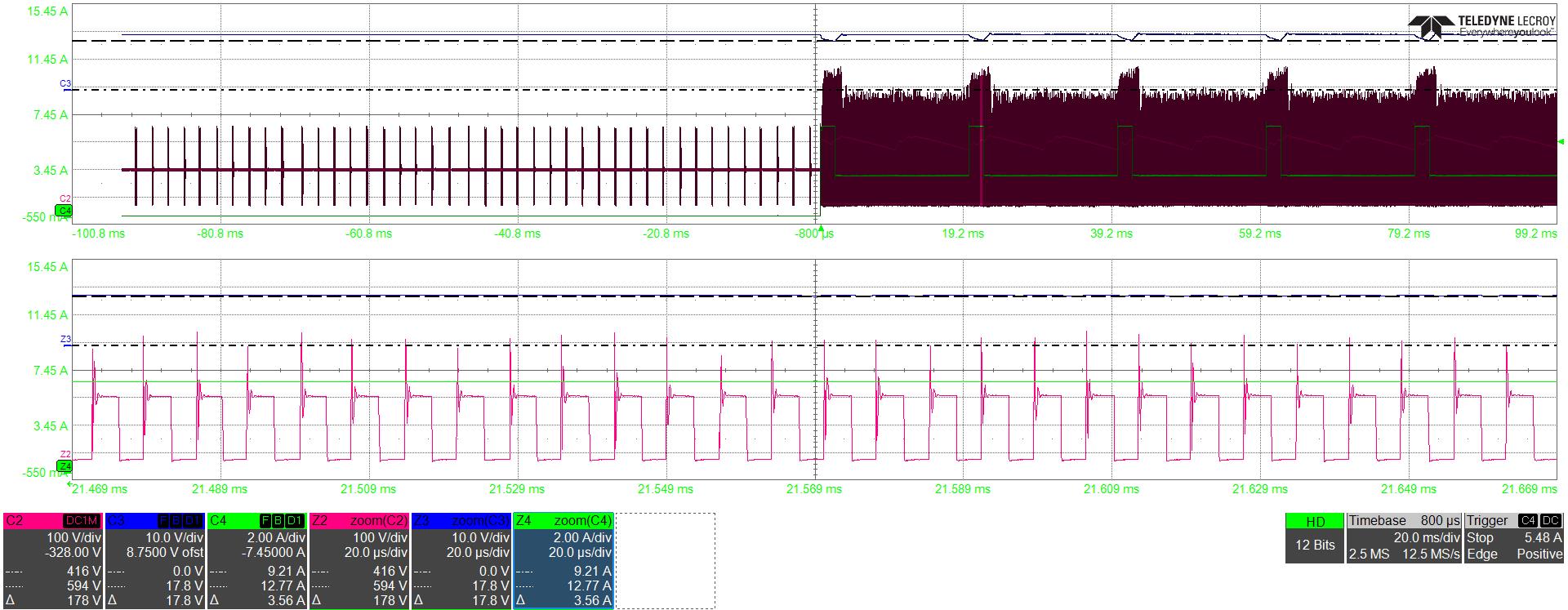This screenshot has width=1568, height=610.
Task: Click the trigger level arrow at right grid edge
Action: coord(1562,141)
